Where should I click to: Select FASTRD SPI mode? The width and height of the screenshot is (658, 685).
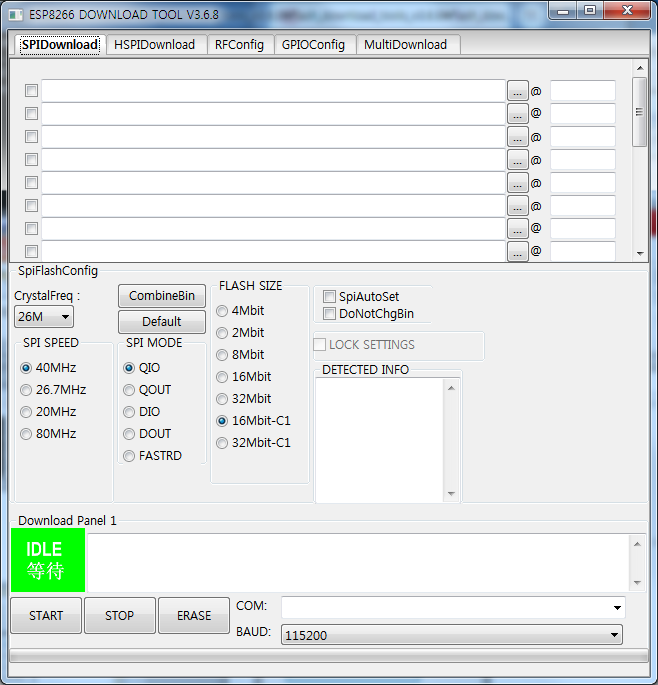click(x=152, y=456)
